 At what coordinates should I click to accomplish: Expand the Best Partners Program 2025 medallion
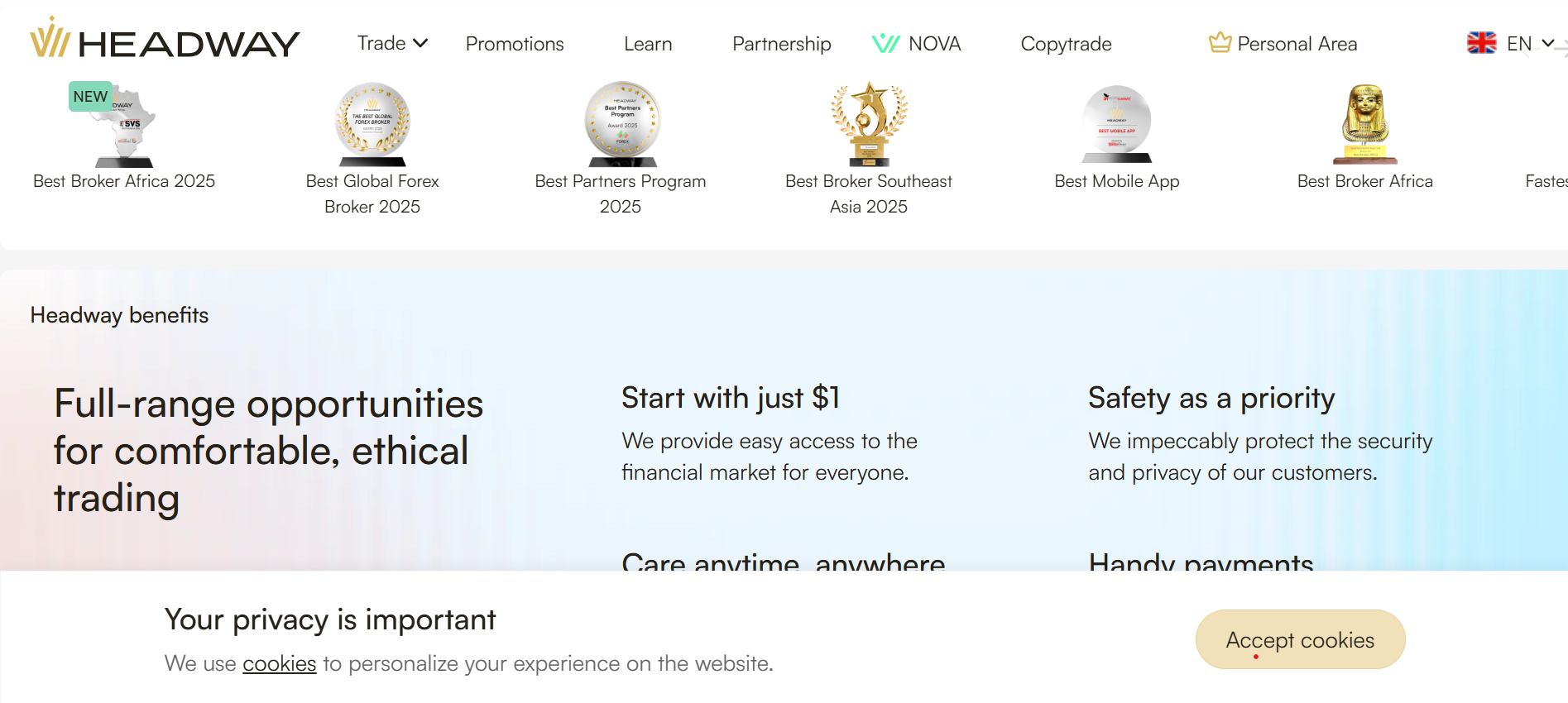click(621, 124)
